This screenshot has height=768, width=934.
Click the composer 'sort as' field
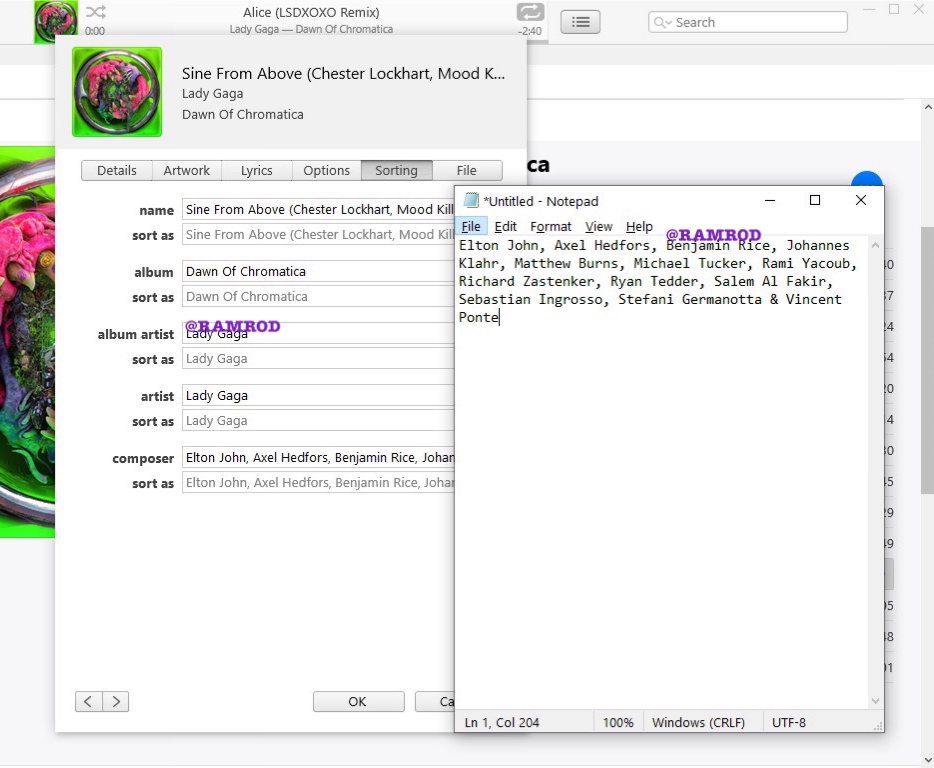pyautogui.click(x=318, y=483)
